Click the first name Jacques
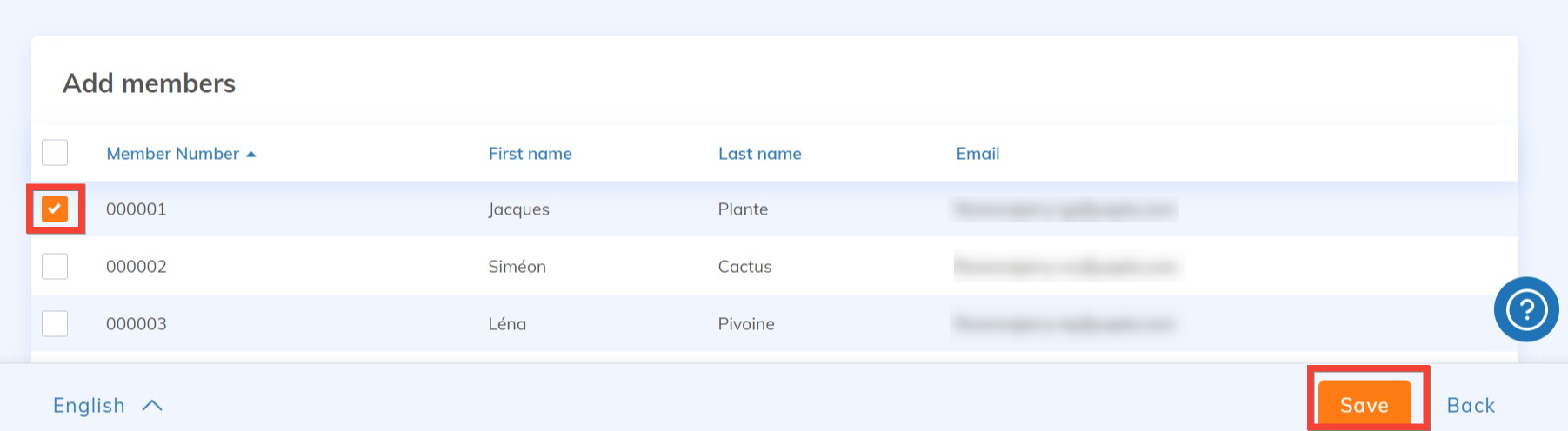The image size is (1568, 431). tap(518, 209)
